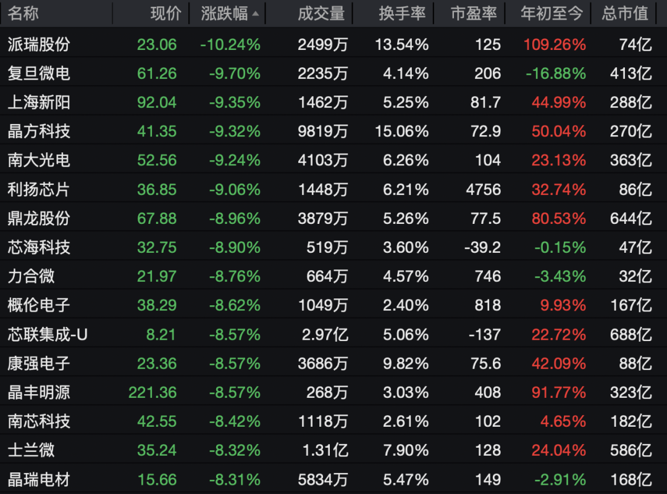Viewport: 667px width, 494px height.
Task: Open the 派瑞股份 stock row
Action: click(x=334, y=44)
